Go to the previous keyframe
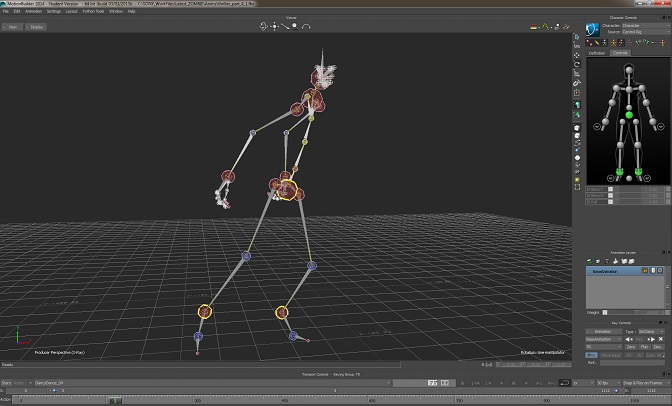This screenshot has width=672, height=406. pyautogui.click(x=629, y=339)
